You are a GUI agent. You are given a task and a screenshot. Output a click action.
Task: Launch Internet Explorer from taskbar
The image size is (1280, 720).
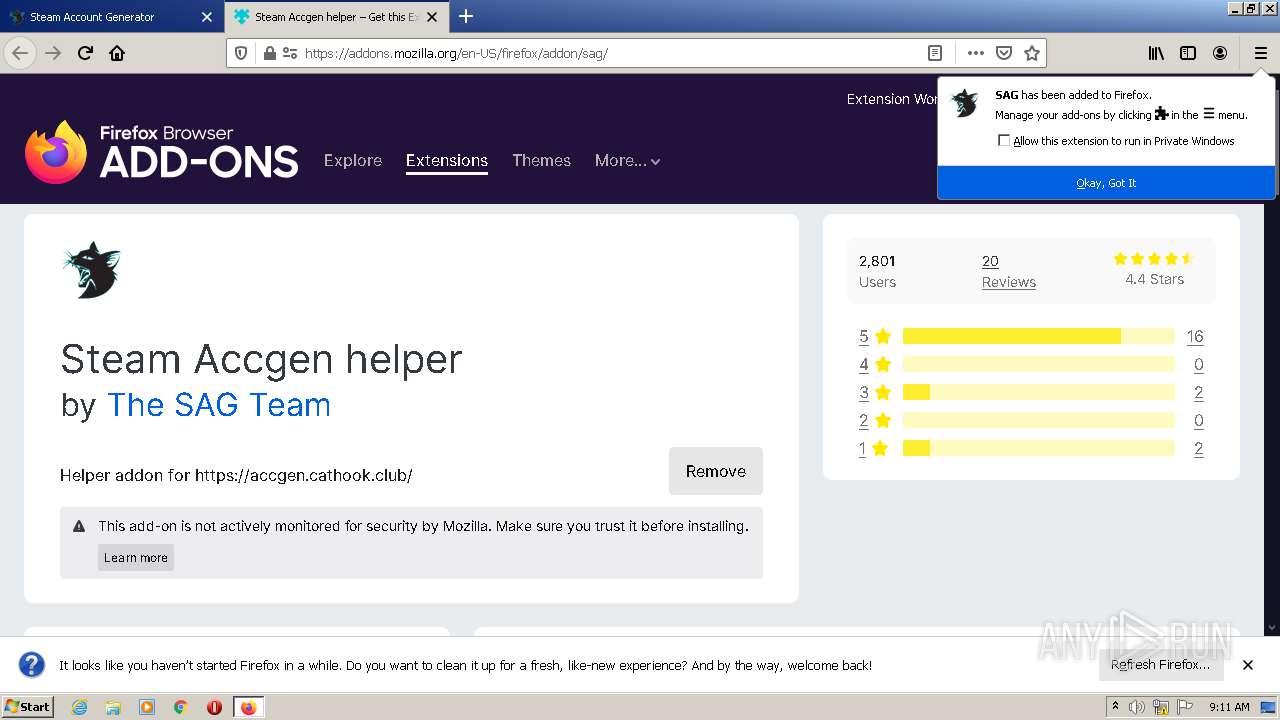[x=79, y=707]
